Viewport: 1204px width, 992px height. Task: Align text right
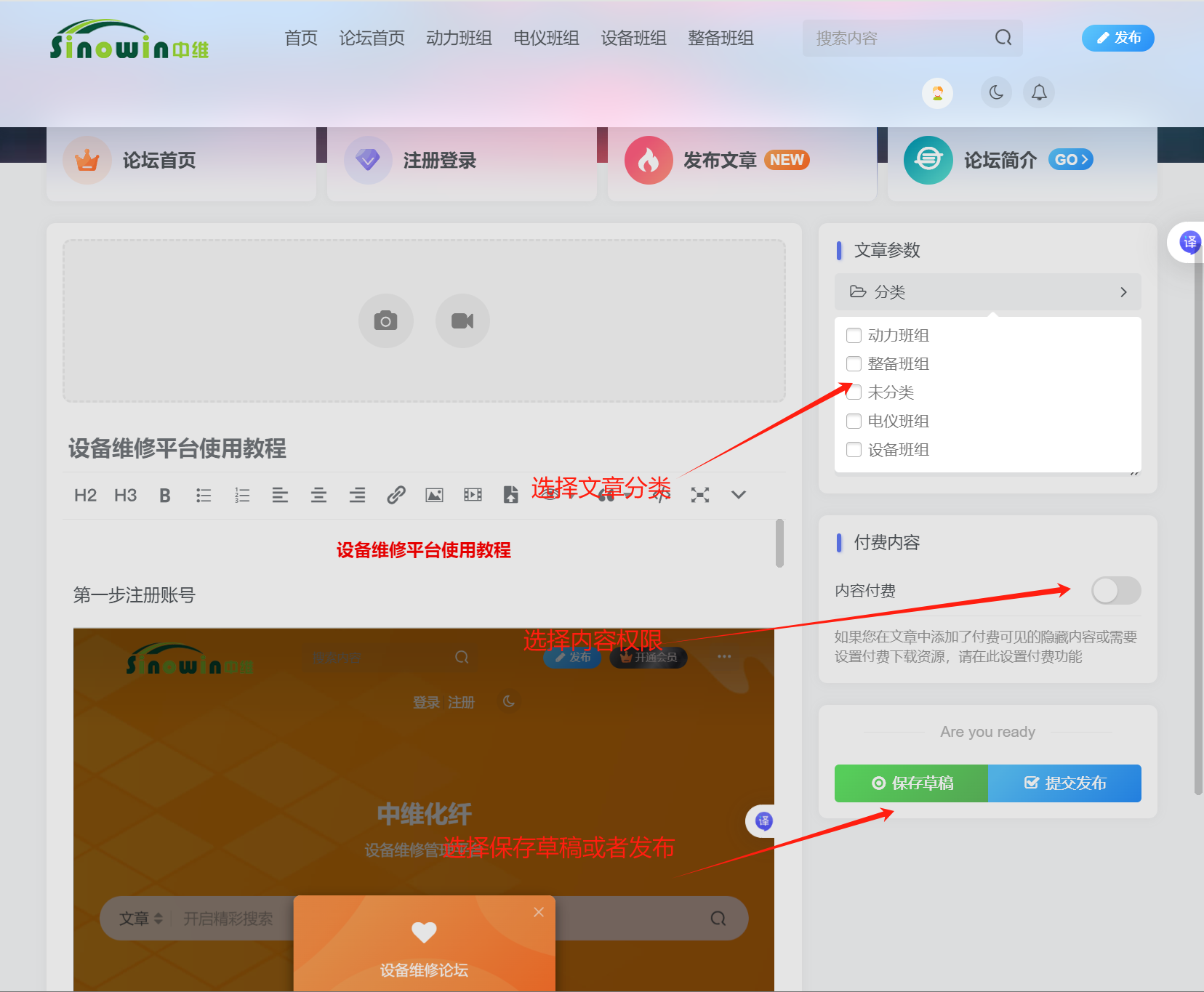(357, 496)
